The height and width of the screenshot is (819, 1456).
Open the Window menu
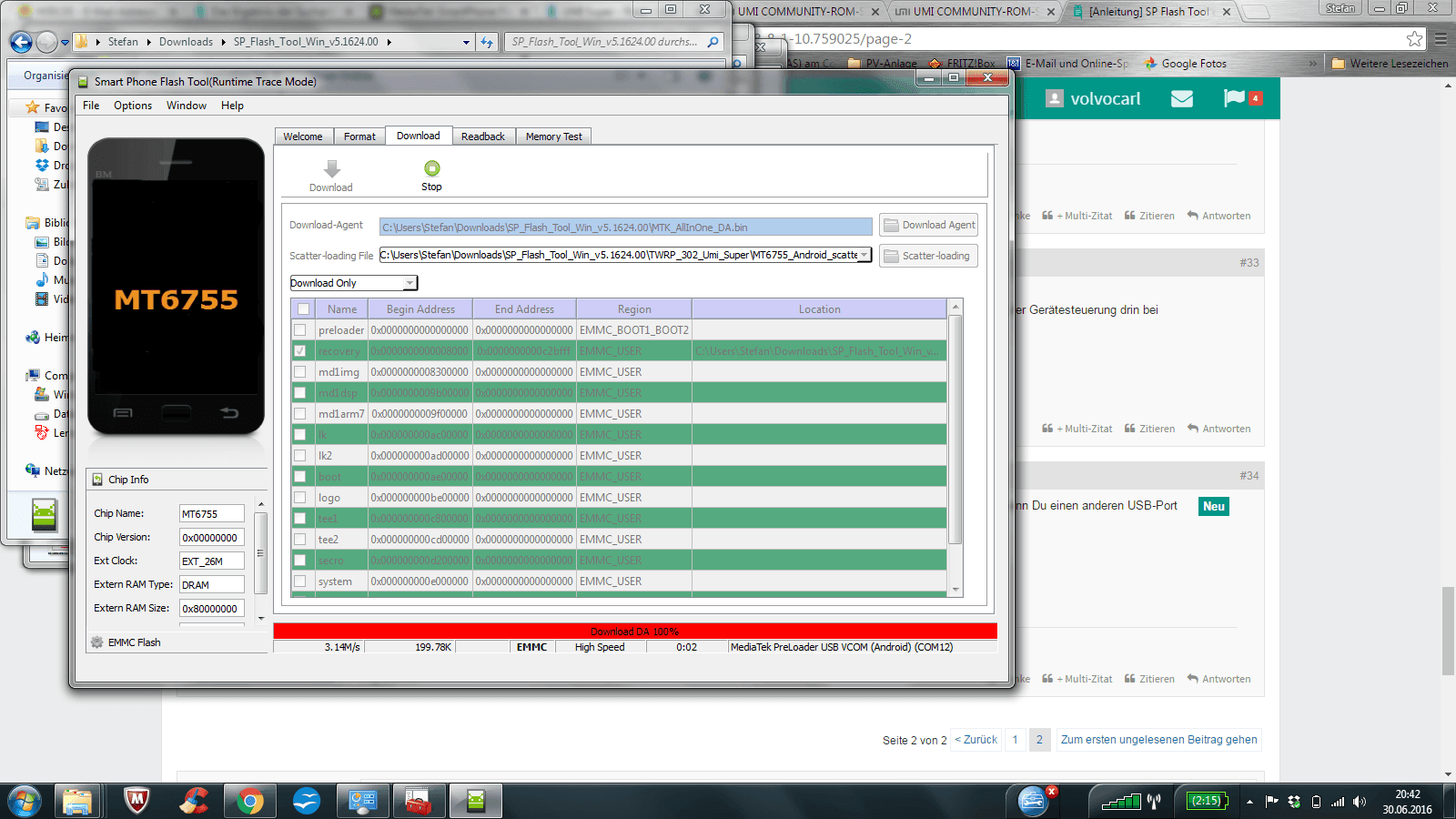point(187,106)
